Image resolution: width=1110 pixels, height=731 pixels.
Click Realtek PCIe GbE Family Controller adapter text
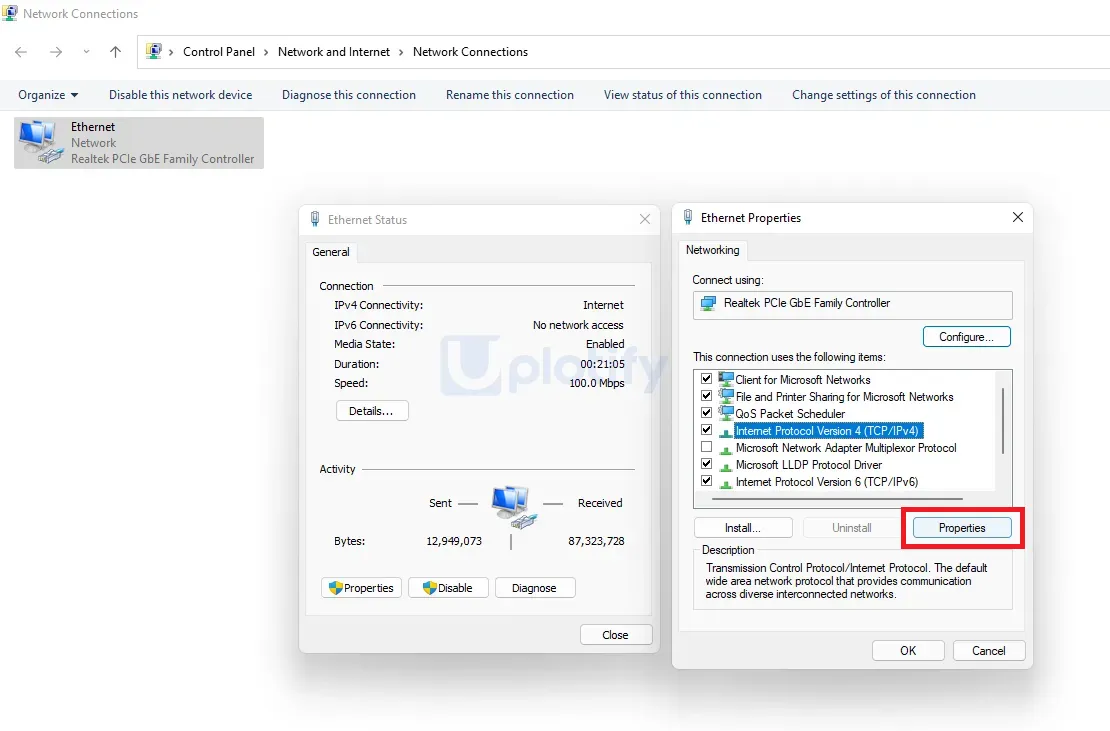162,159
